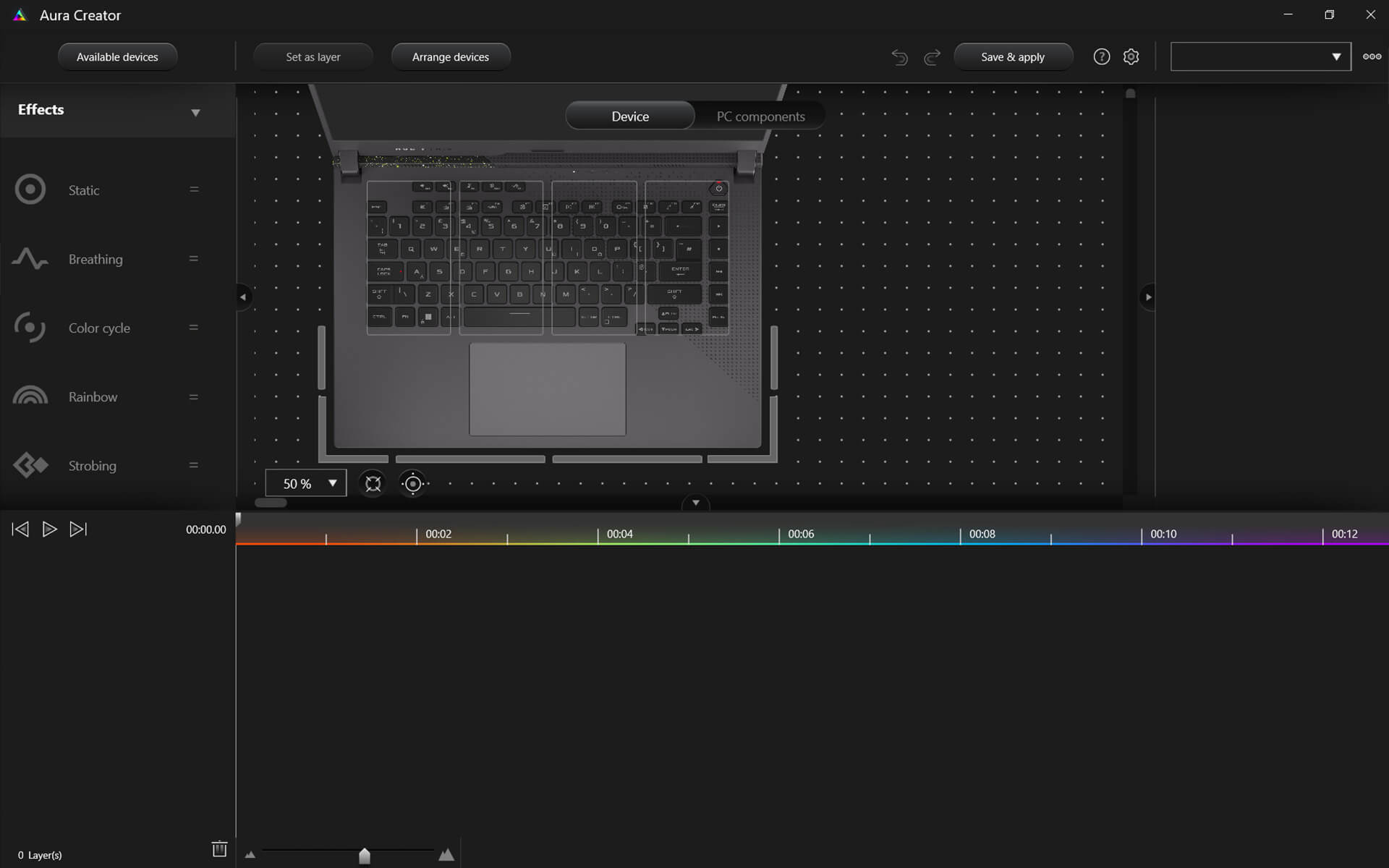Viewport: 1389px width, 868px height.
Task: Expand the zoom percentage dropdown
Action: coord(332,483)
